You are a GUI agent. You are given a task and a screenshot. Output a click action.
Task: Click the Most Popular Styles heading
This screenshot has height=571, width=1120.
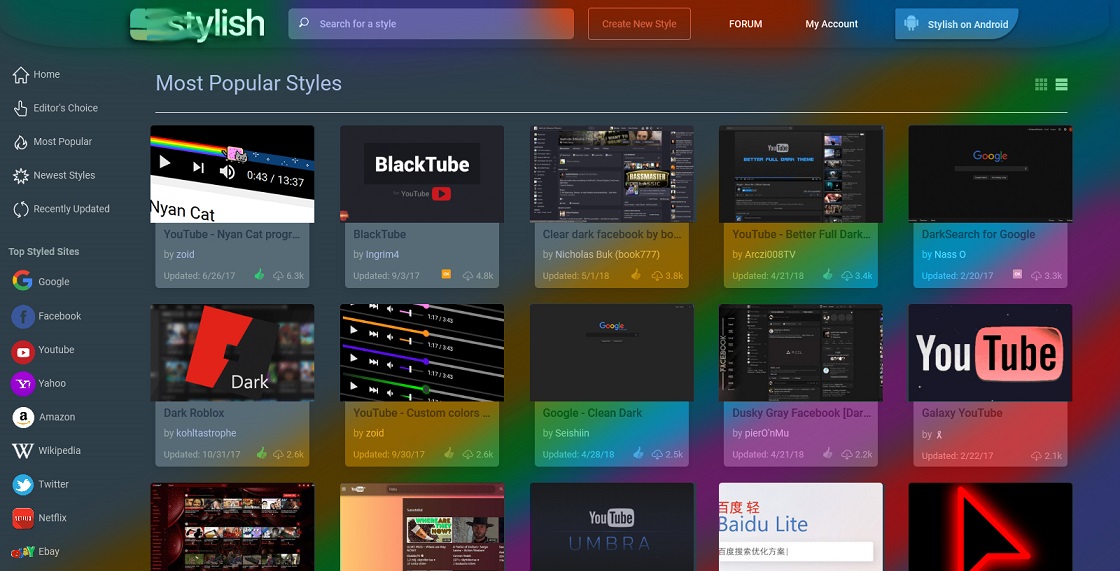tap(249, 84)
